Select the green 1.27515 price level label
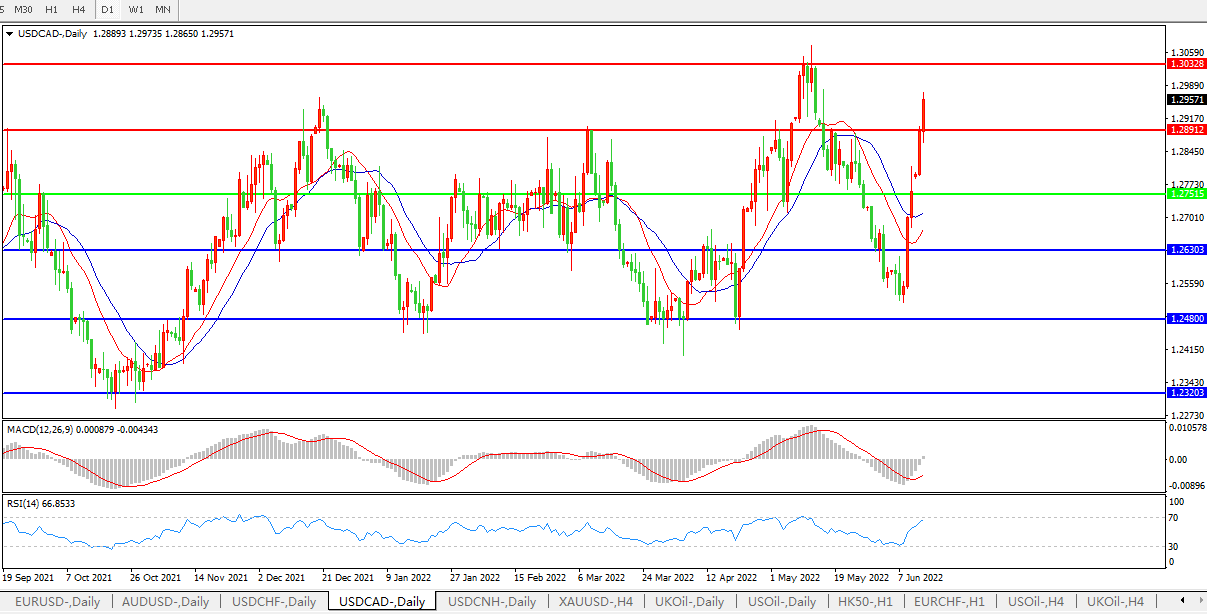Image resolution: width=1207 pixels, height=614 pixels. tap(1185, 194)
